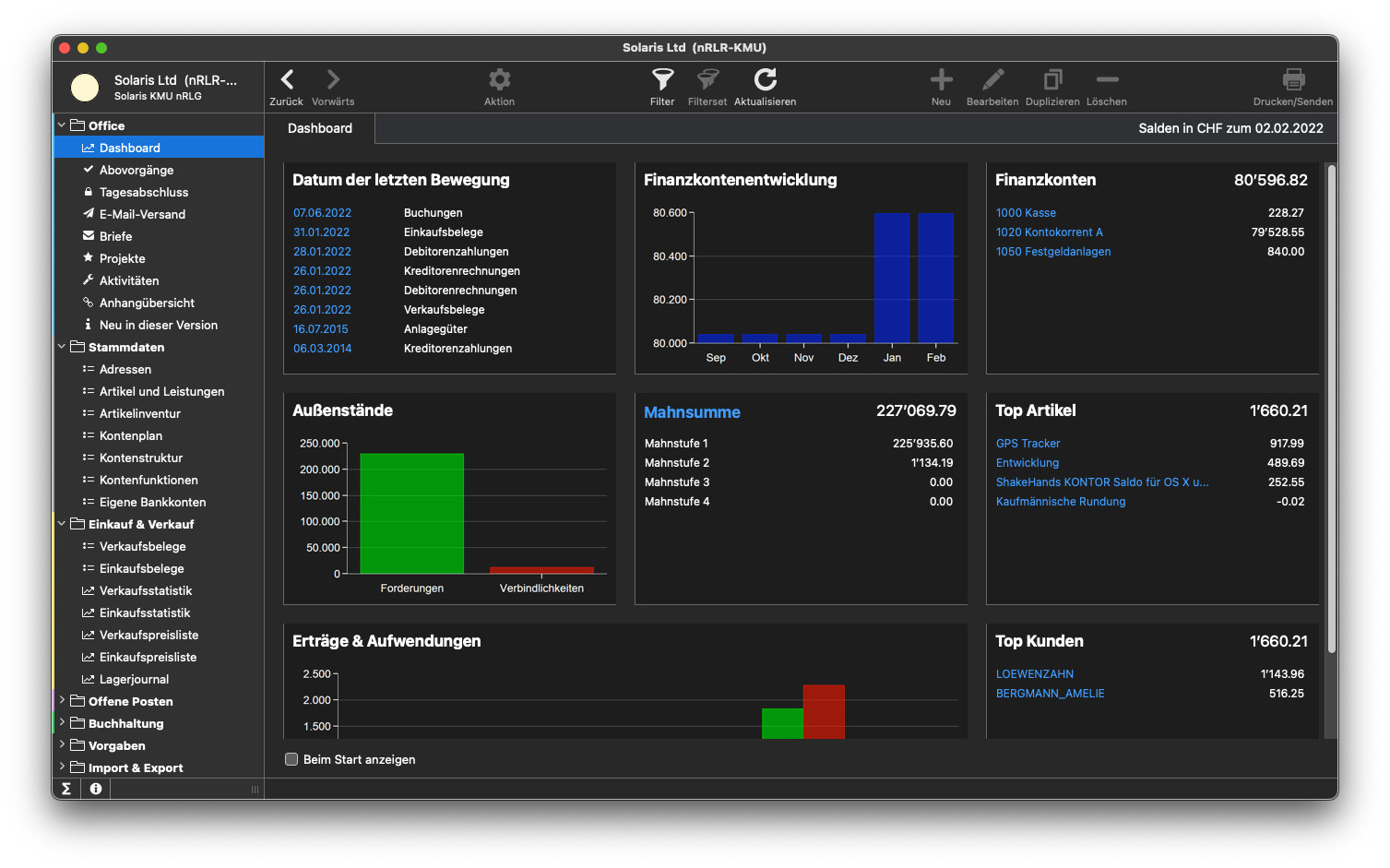Click the green Forderungen bar in Außenstände chart
1390x868 pixels.
(411, 512)
